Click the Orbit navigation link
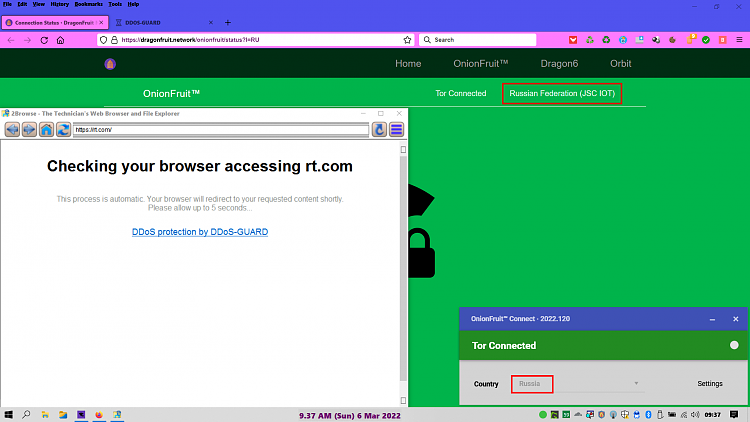 coord(620,64)
